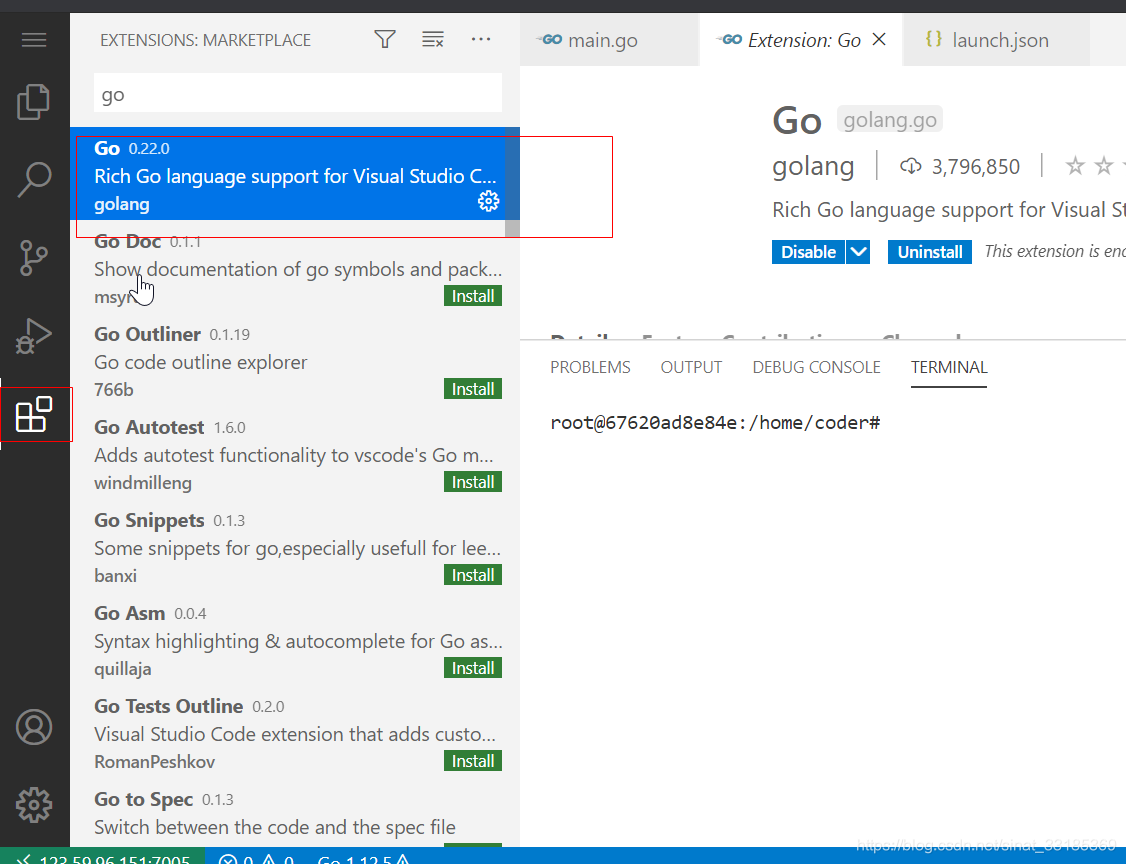Image resolution: width=1126 pixels, height=864 pixels.
Task: Open the manage gear on the Go extension entry
Action: 488,201
